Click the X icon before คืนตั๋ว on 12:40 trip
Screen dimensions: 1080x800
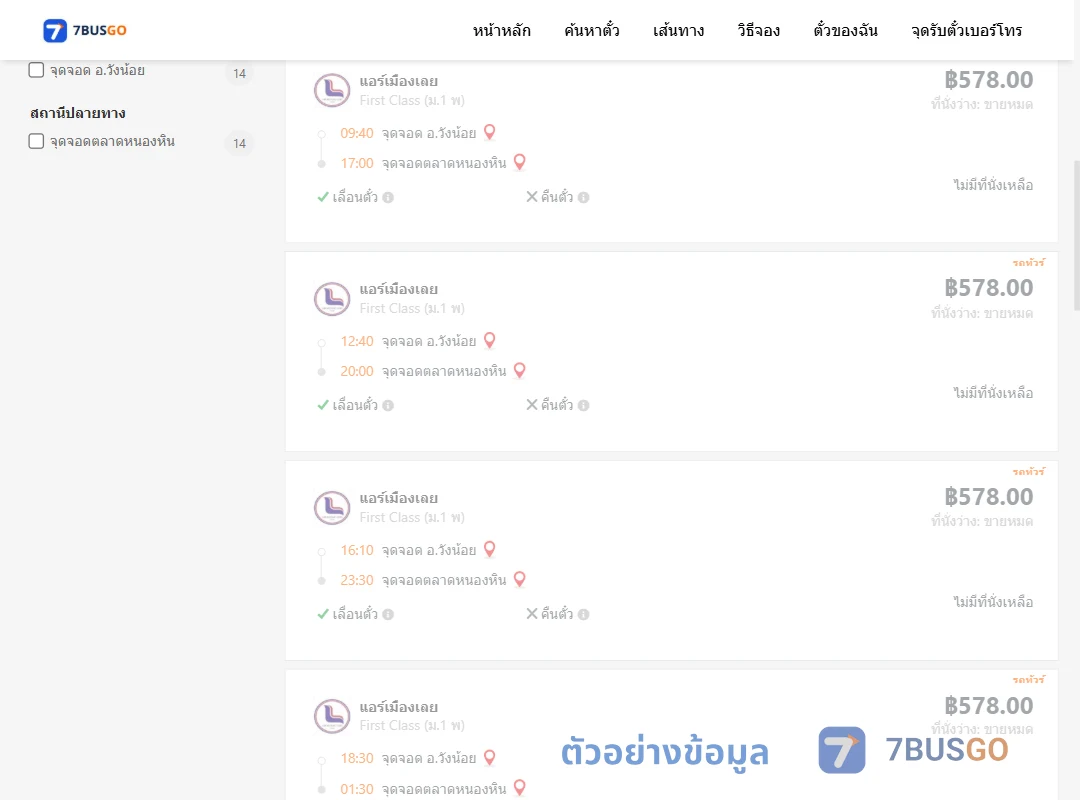[x=532, y=404]
